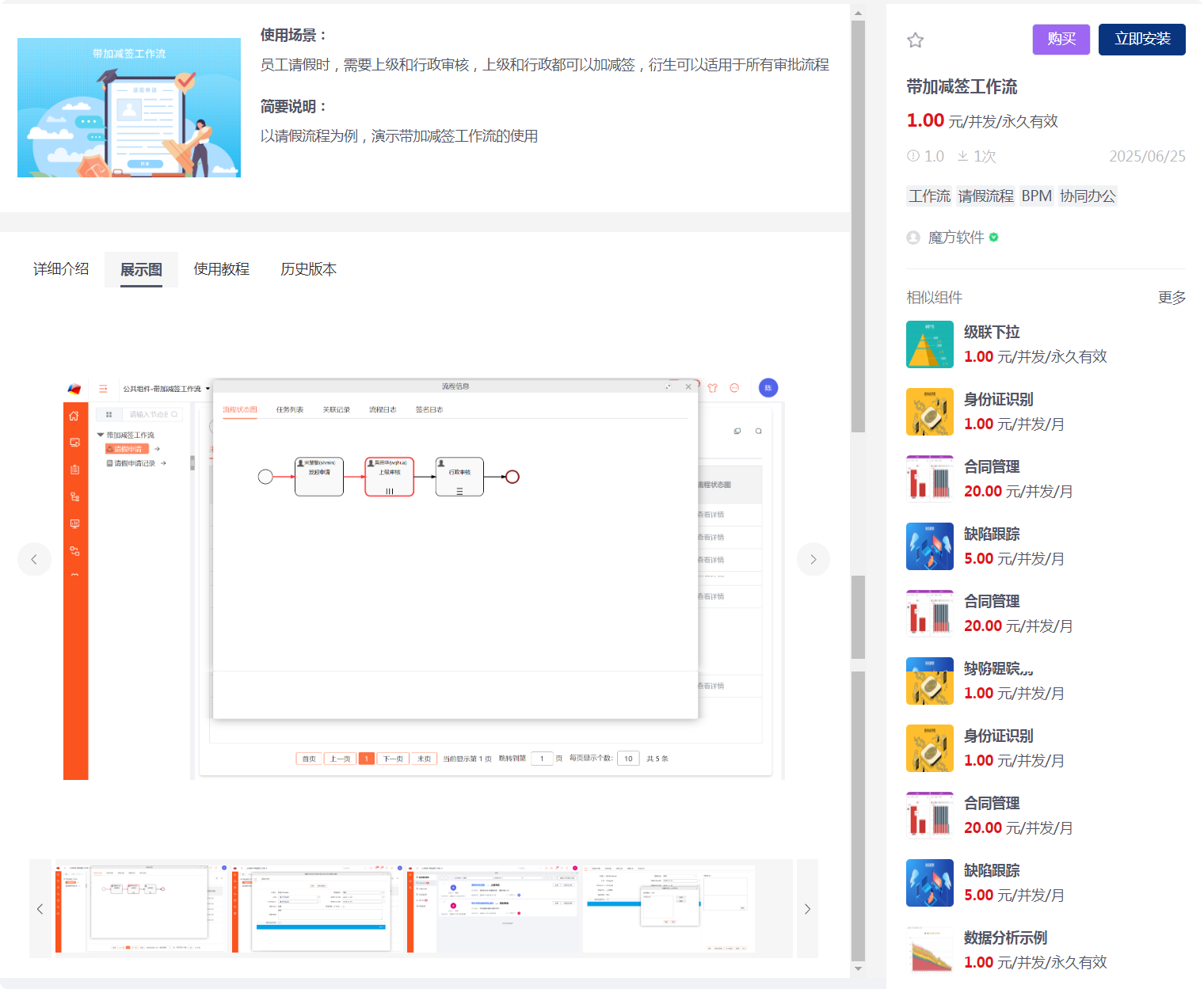
Task: Select the first thumbnail showing the flow diagram
Action: 141,909
